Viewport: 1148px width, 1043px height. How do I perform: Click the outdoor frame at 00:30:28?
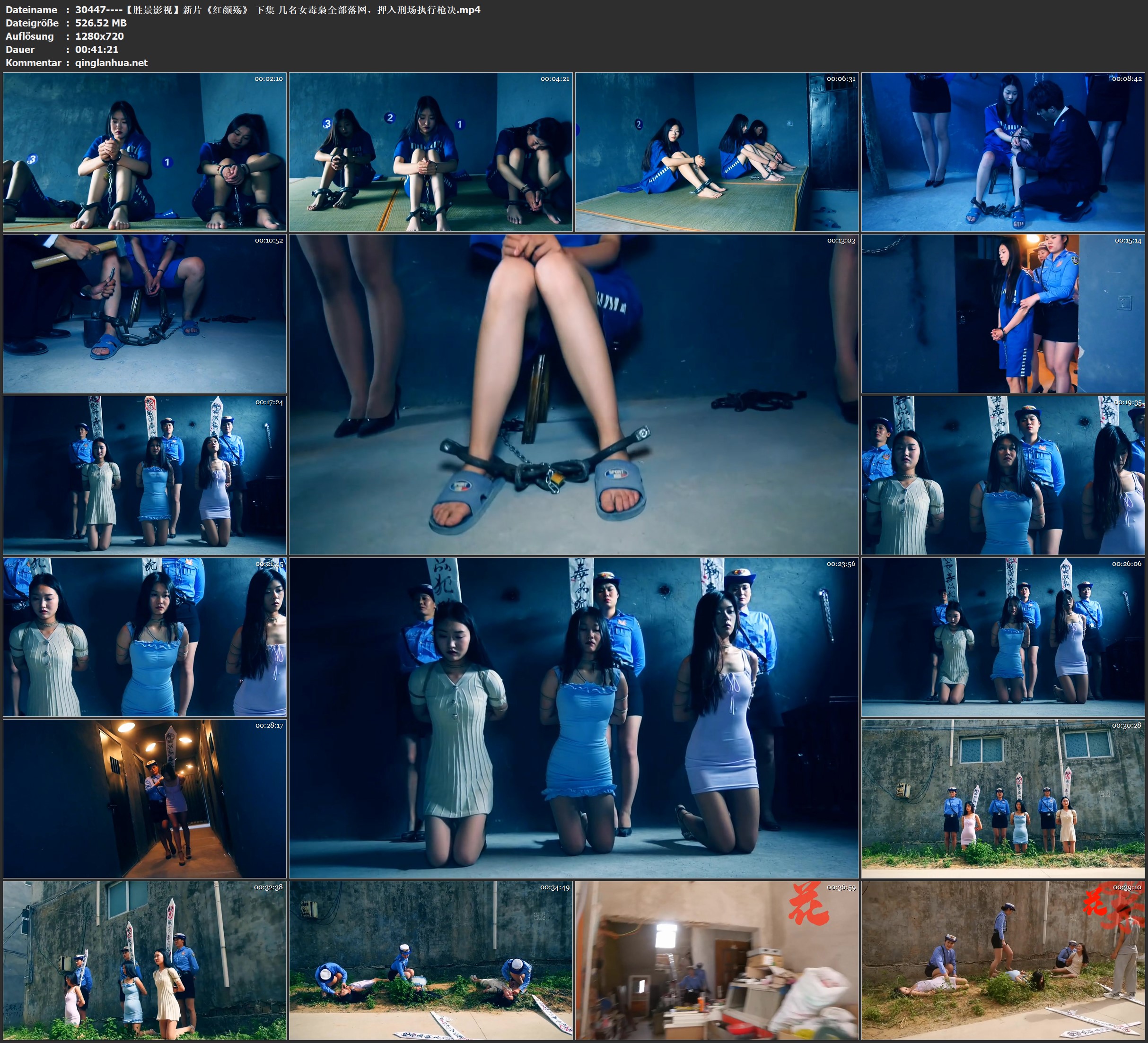pyautogui.click(x=1003, y=798)
